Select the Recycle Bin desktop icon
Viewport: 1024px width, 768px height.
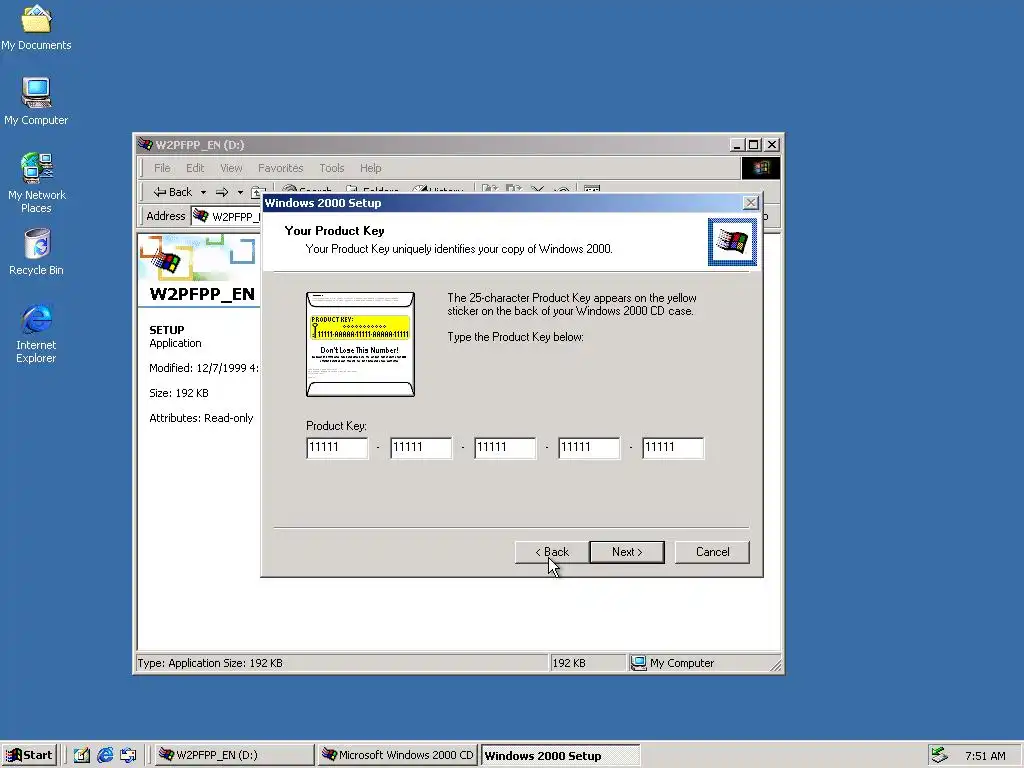pos(36,252)
